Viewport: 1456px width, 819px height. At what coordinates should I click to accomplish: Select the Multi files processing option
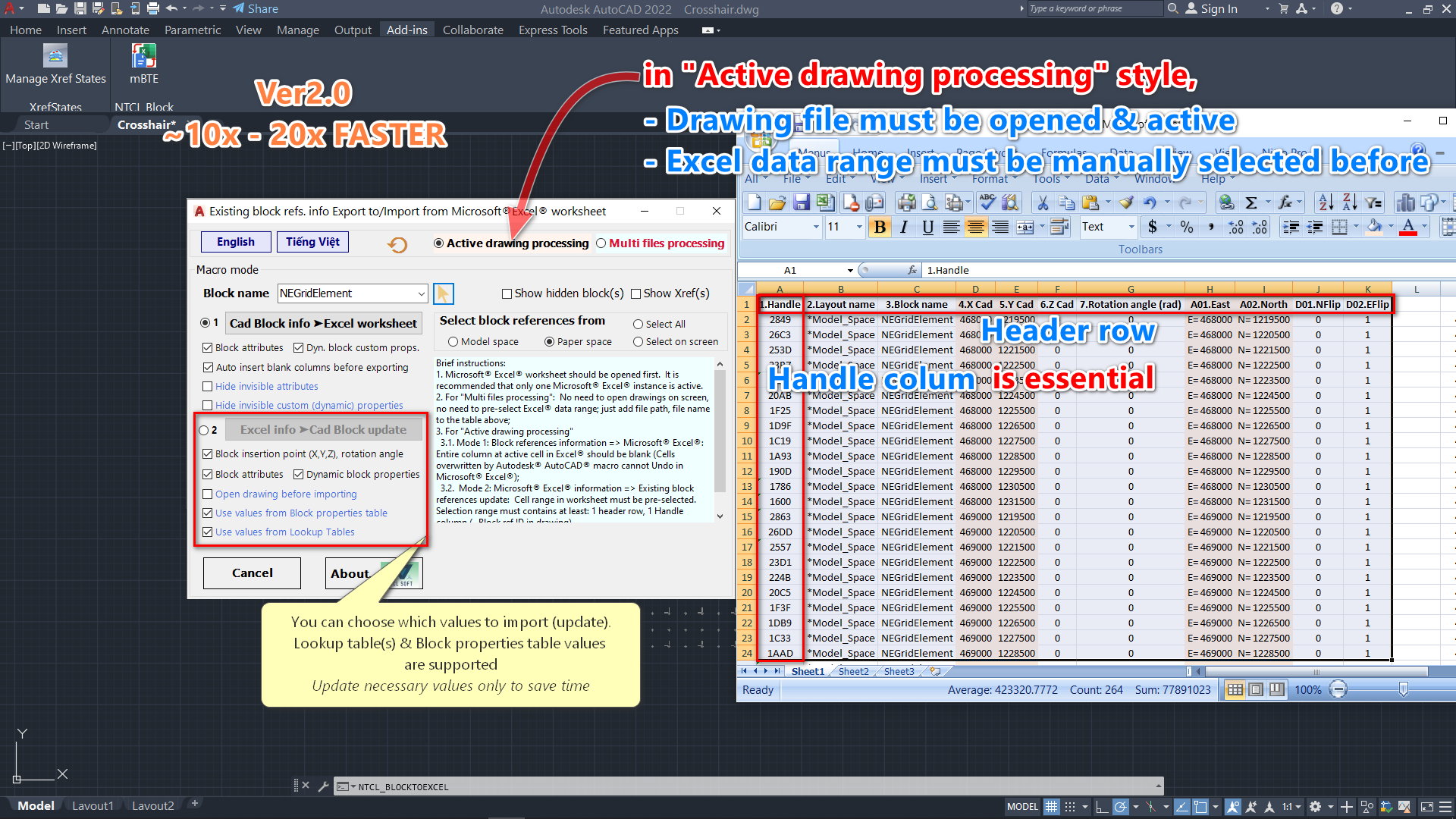coord(601,243)
